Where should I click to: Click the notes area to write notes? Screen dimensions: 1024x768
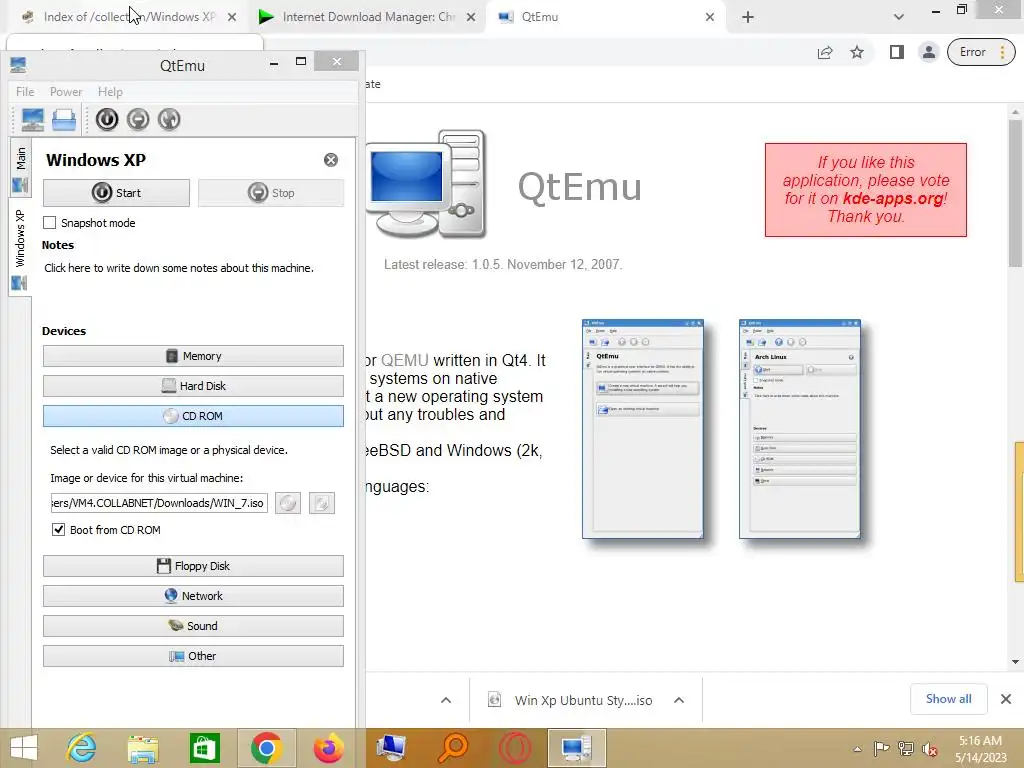(179, 268)
